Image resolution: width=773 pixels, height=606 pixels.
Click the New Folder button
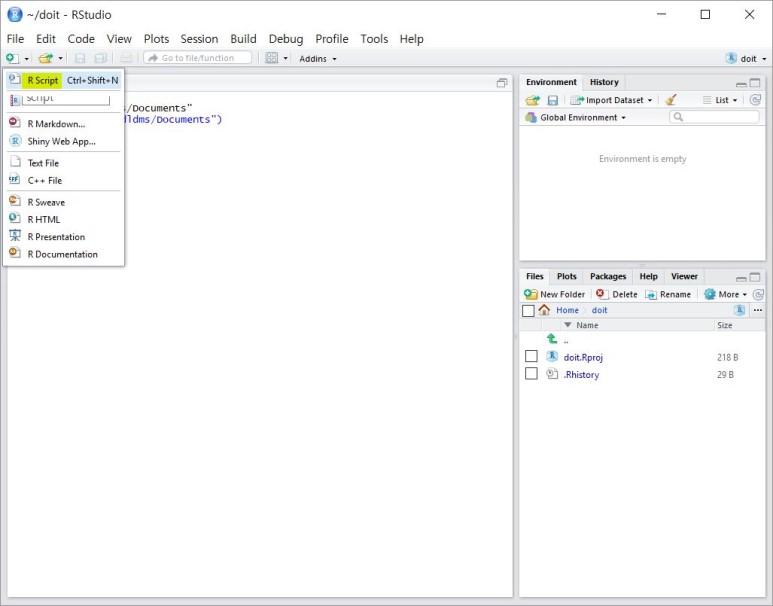555,294
